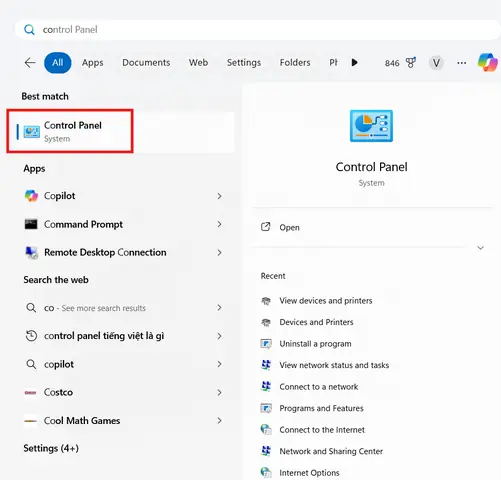Click the search box containing control Panel

[x=257, y=30]
